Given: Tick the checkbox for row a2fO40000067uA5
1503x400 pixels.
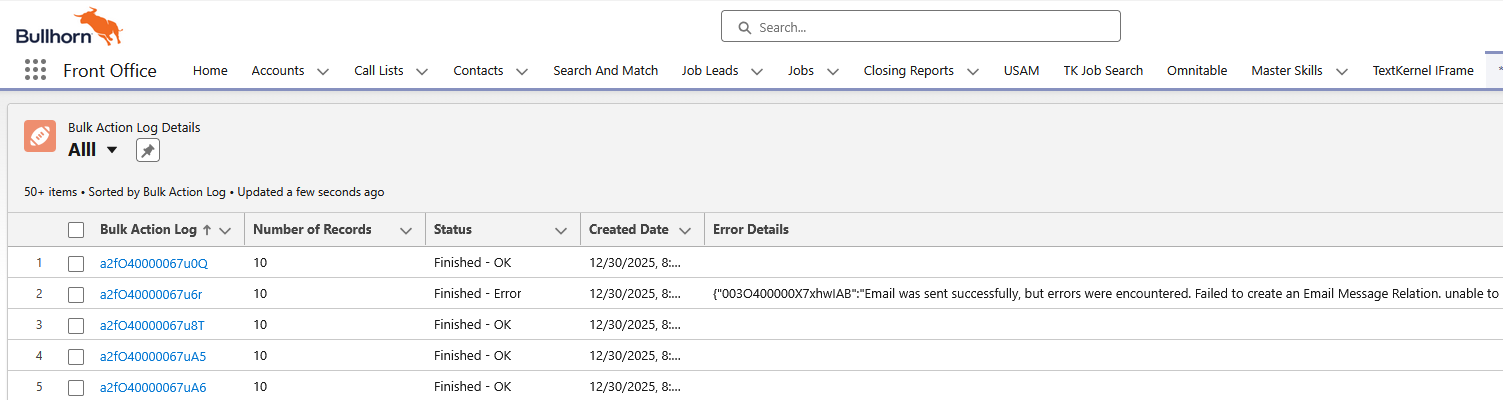Looking at the screenshot, I should pyautogui.click(x=76, y=357).
